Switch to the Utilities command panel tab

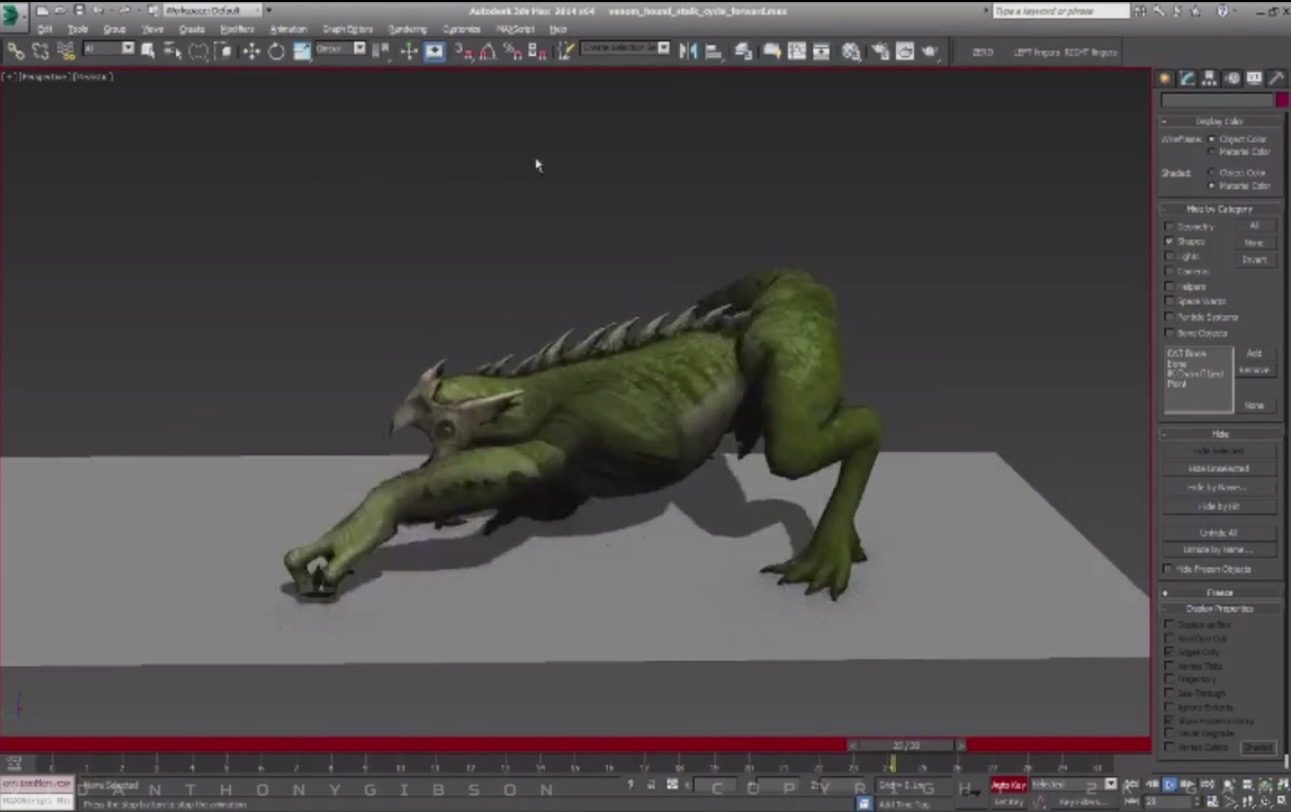1277,78
